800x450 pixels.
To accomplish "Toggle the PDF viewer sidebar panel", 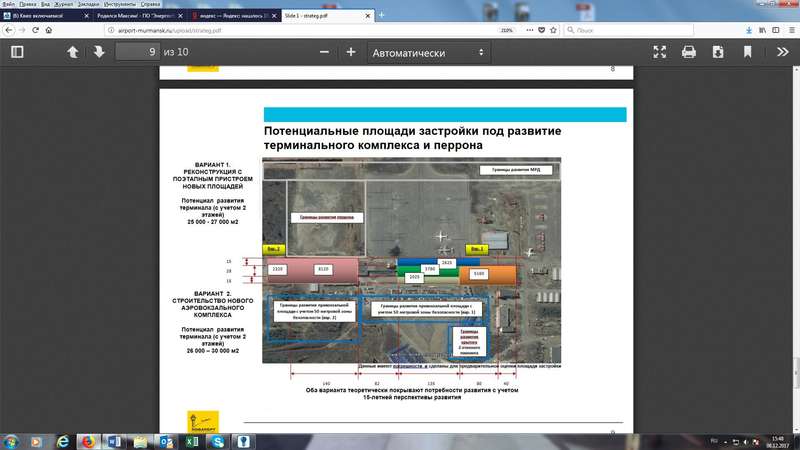I will click(17, 52).
